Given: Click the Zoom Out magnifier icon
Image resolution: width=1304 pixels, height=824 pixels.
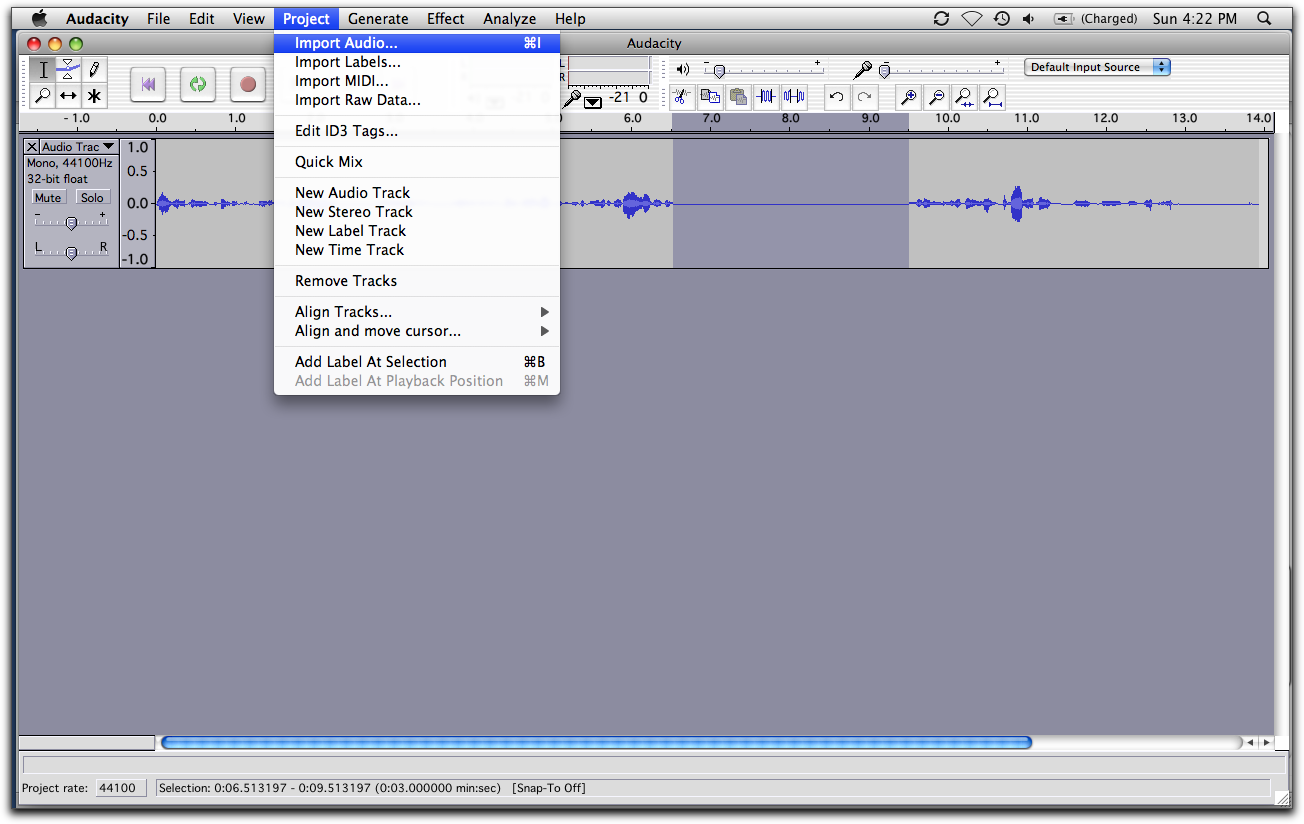Looking at the screenshot, I should [x=937, y=97].
